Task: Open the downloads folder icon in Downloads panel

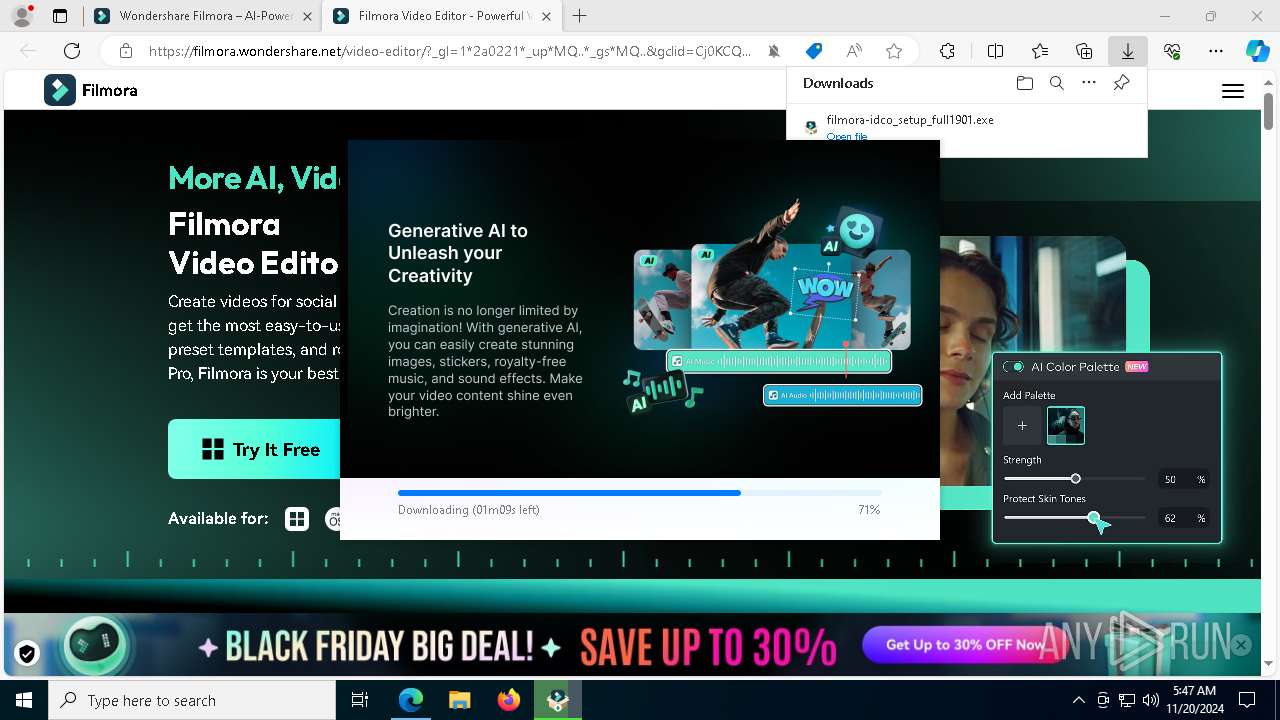Action: point(1024,83)
